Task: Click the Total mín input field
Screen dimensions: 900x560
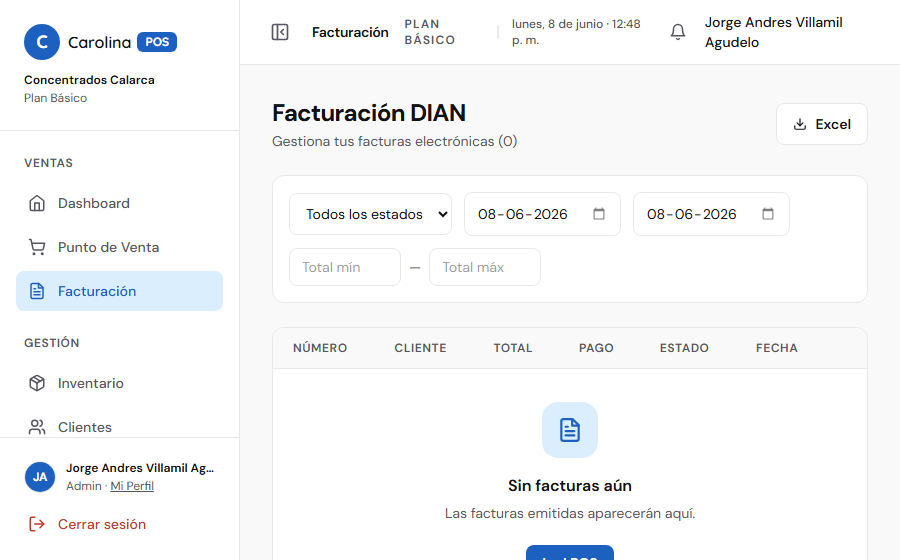Action: [345, 267]
